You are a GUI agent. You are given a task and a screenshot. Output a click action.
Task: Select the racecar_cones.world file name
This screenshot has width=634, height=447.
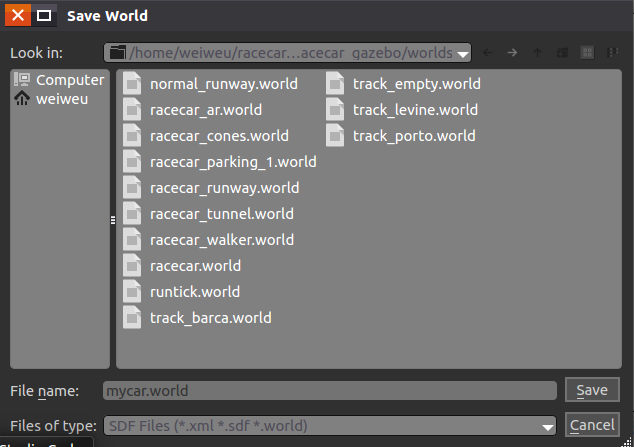click(219, 136)
